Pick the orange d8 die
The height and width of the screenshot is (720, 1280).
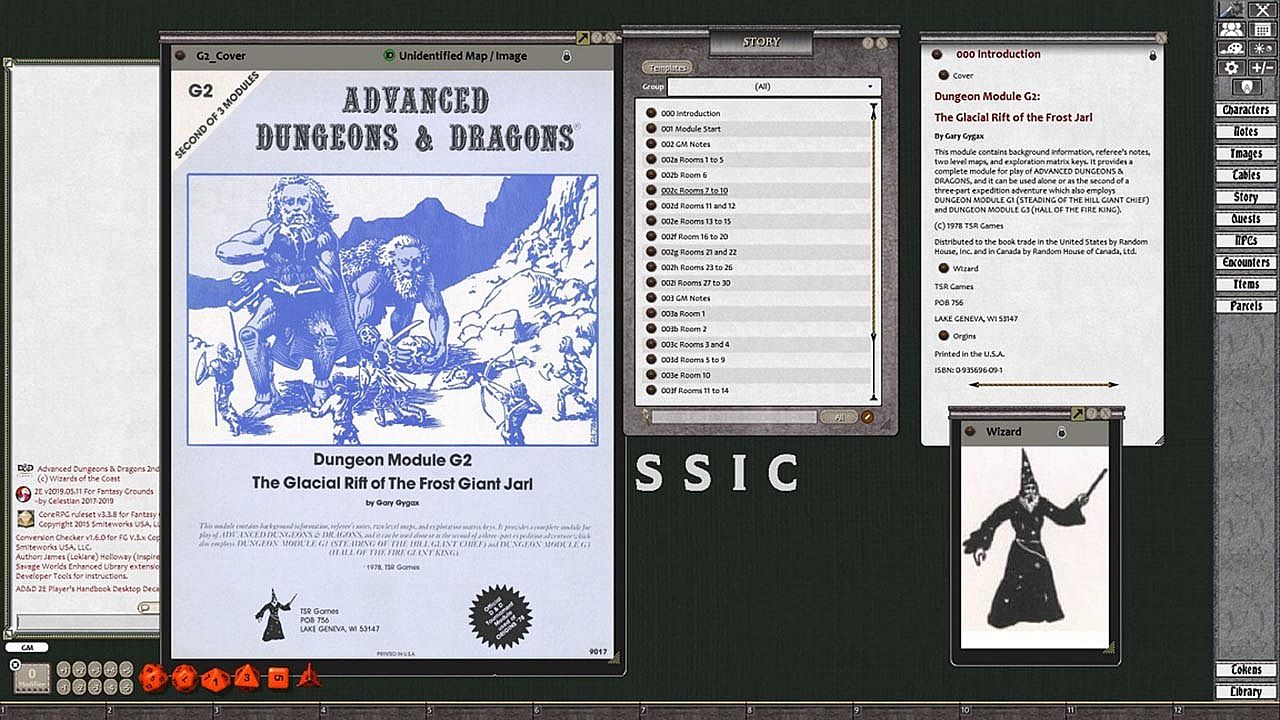click(246, 678)
